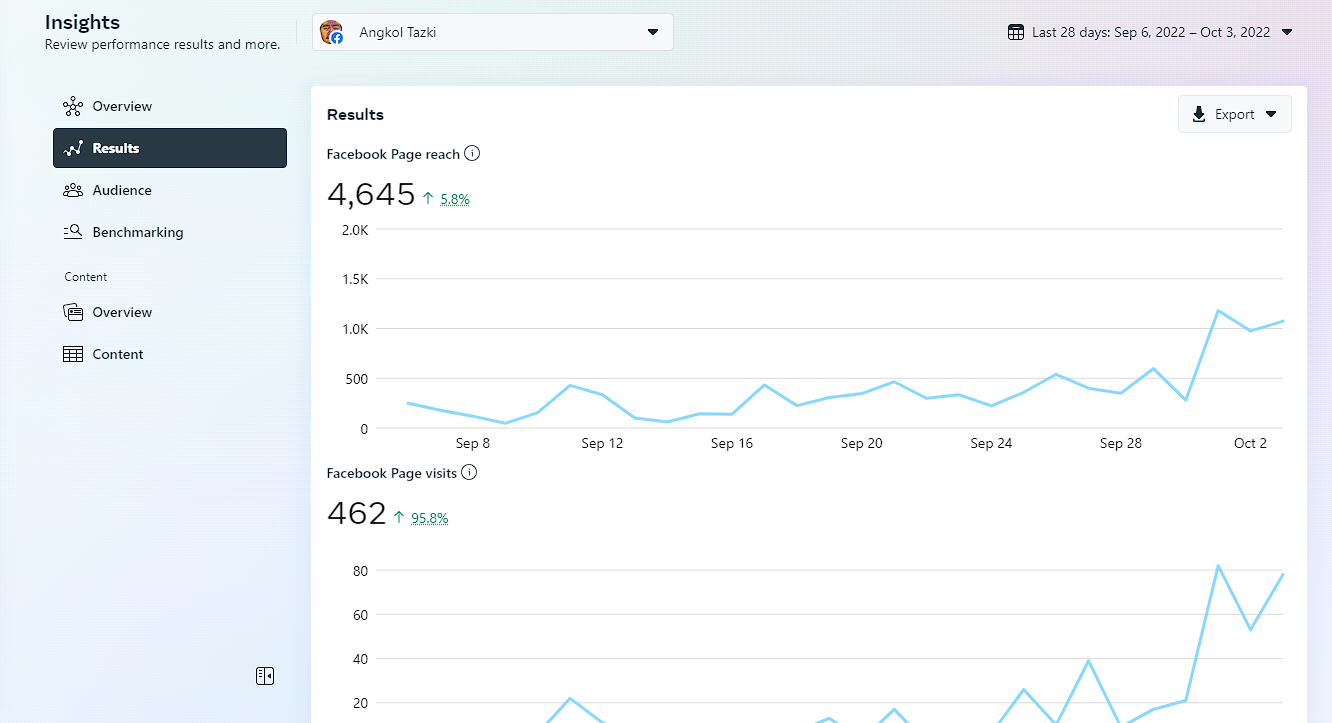Click the 1.0K reach axis value
Screen dimensions: 1332x723
355,329
